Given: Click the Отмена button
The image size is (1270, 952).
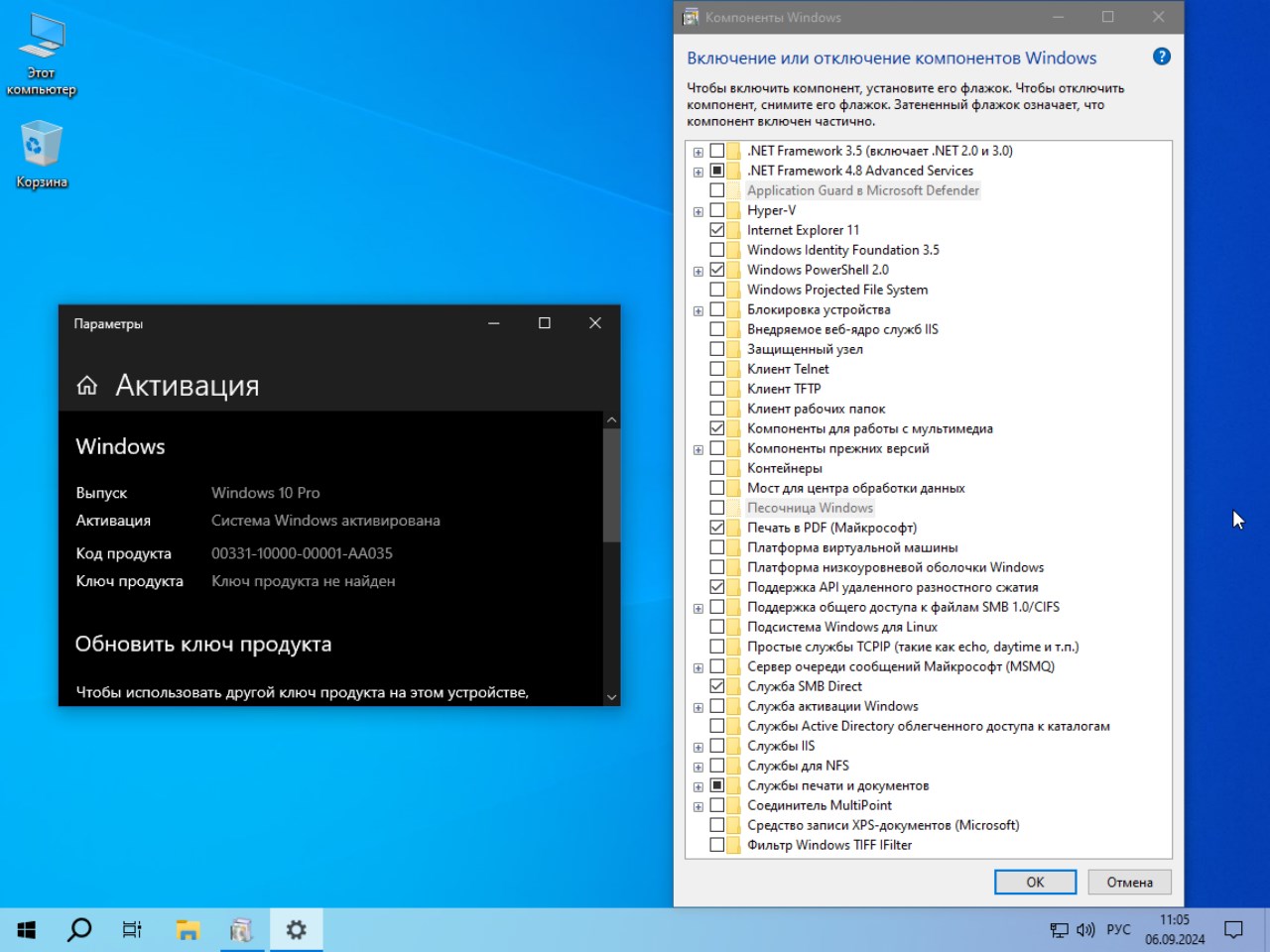Looking at the screenshot, I should coord(1130,882).
